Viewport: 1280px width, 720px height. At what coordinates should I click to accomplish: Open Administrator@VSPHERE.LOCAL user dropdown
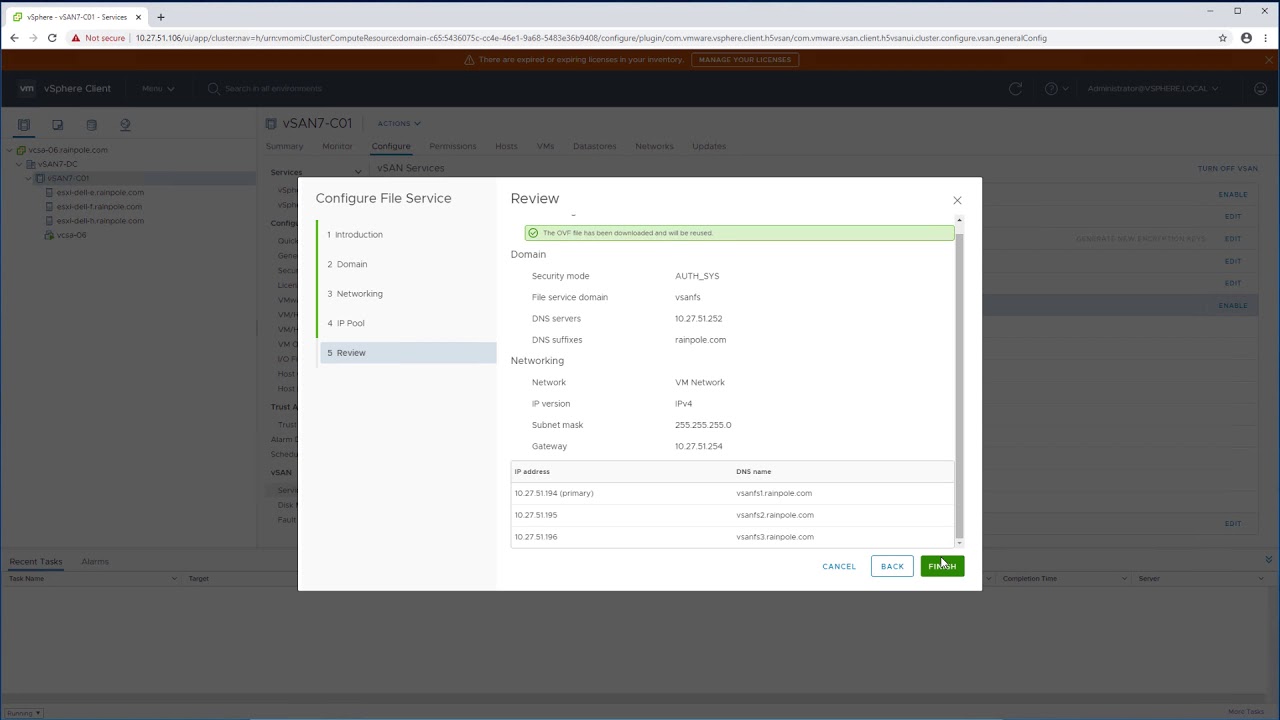pos(1152,88)
